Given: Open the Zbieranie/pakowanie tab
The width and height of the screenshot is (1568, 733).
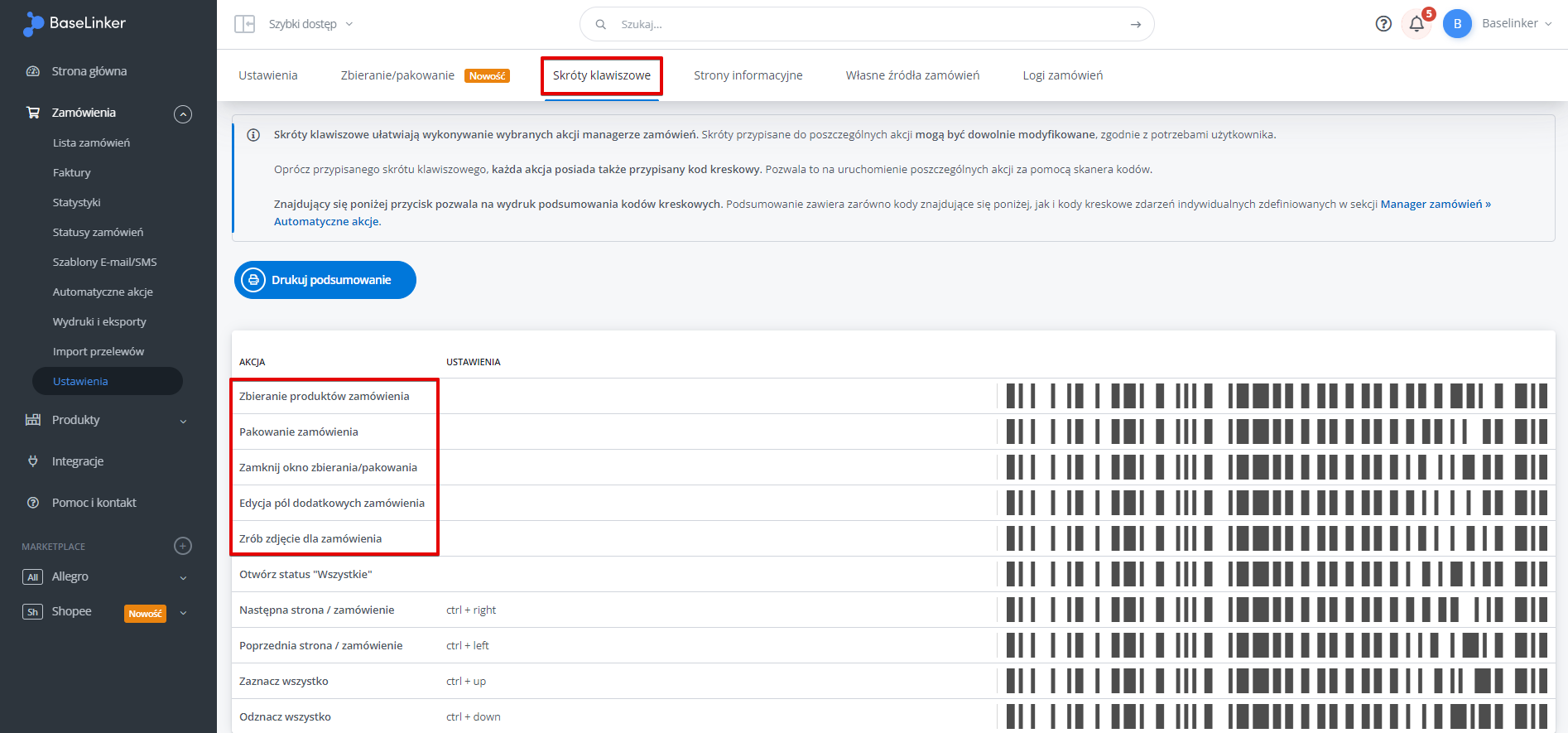Looking at the screenshot, I should click(x=425, y=75).
